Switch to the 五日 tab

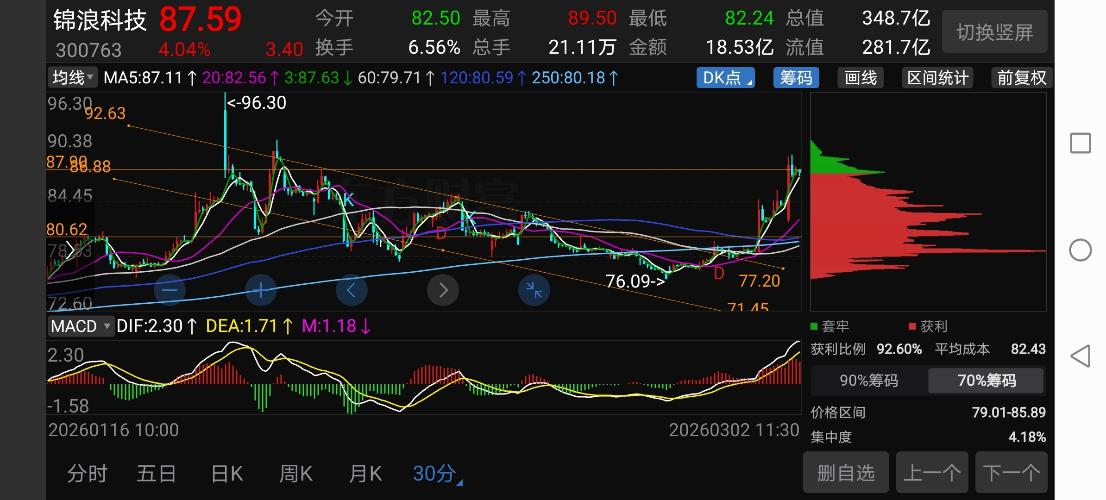(157, 474)
